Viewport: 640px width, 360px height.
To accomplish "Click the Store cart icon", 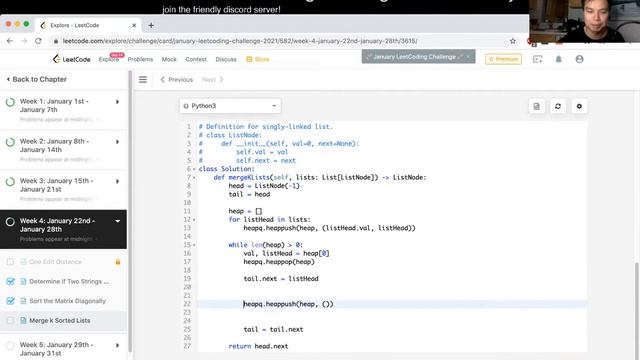I will (249, 59).
